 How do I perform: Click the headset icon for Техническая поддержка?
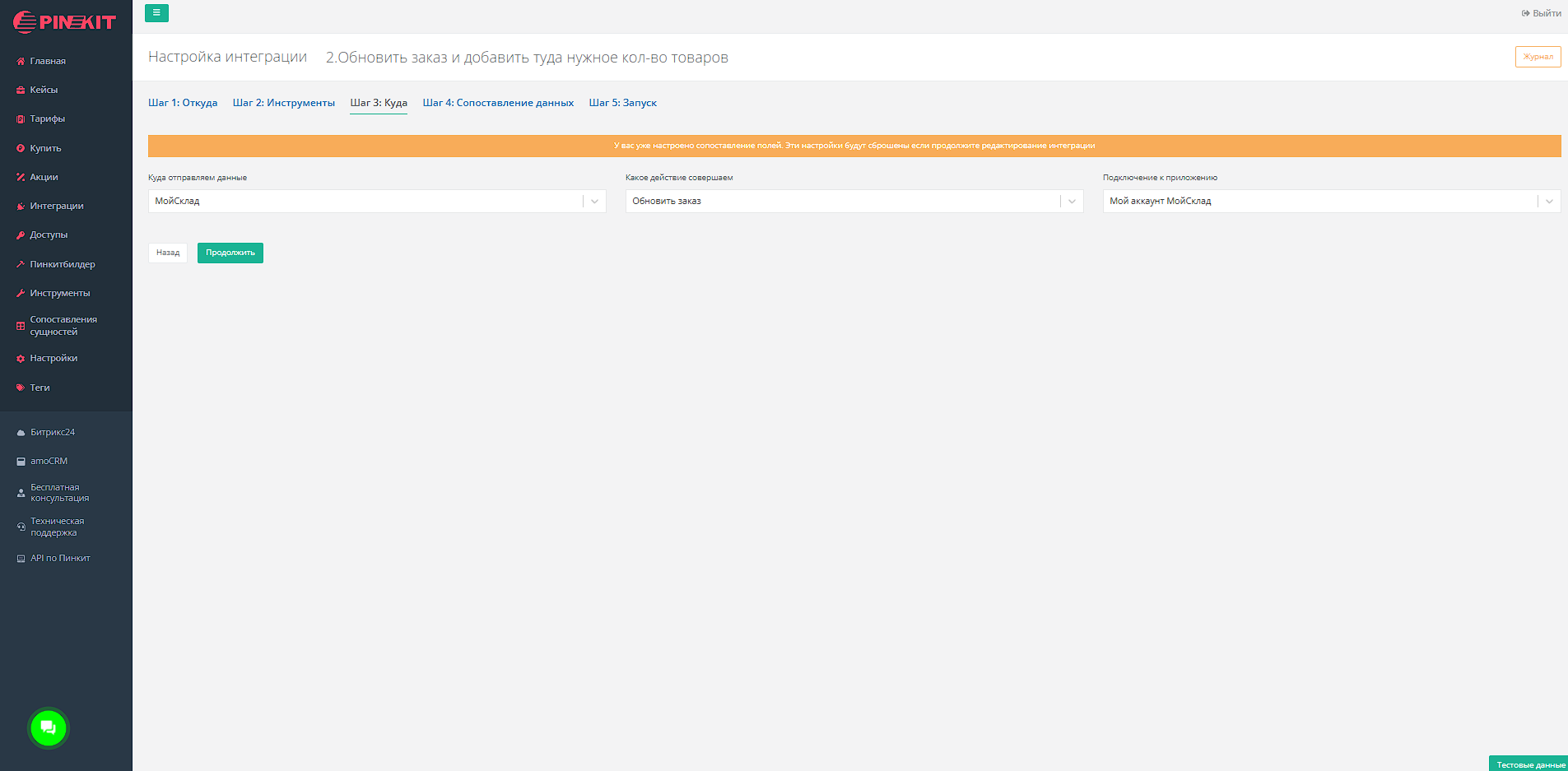21,527
